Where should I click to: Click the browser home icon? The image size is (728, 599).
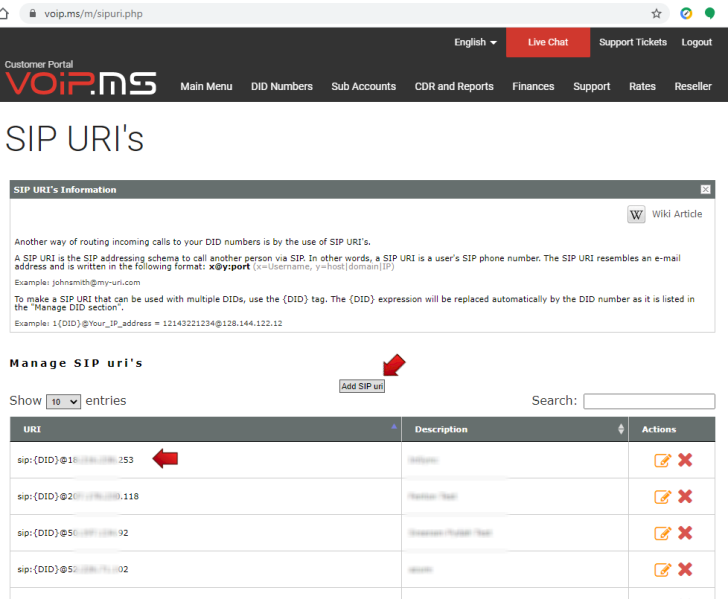coord(4,14)
